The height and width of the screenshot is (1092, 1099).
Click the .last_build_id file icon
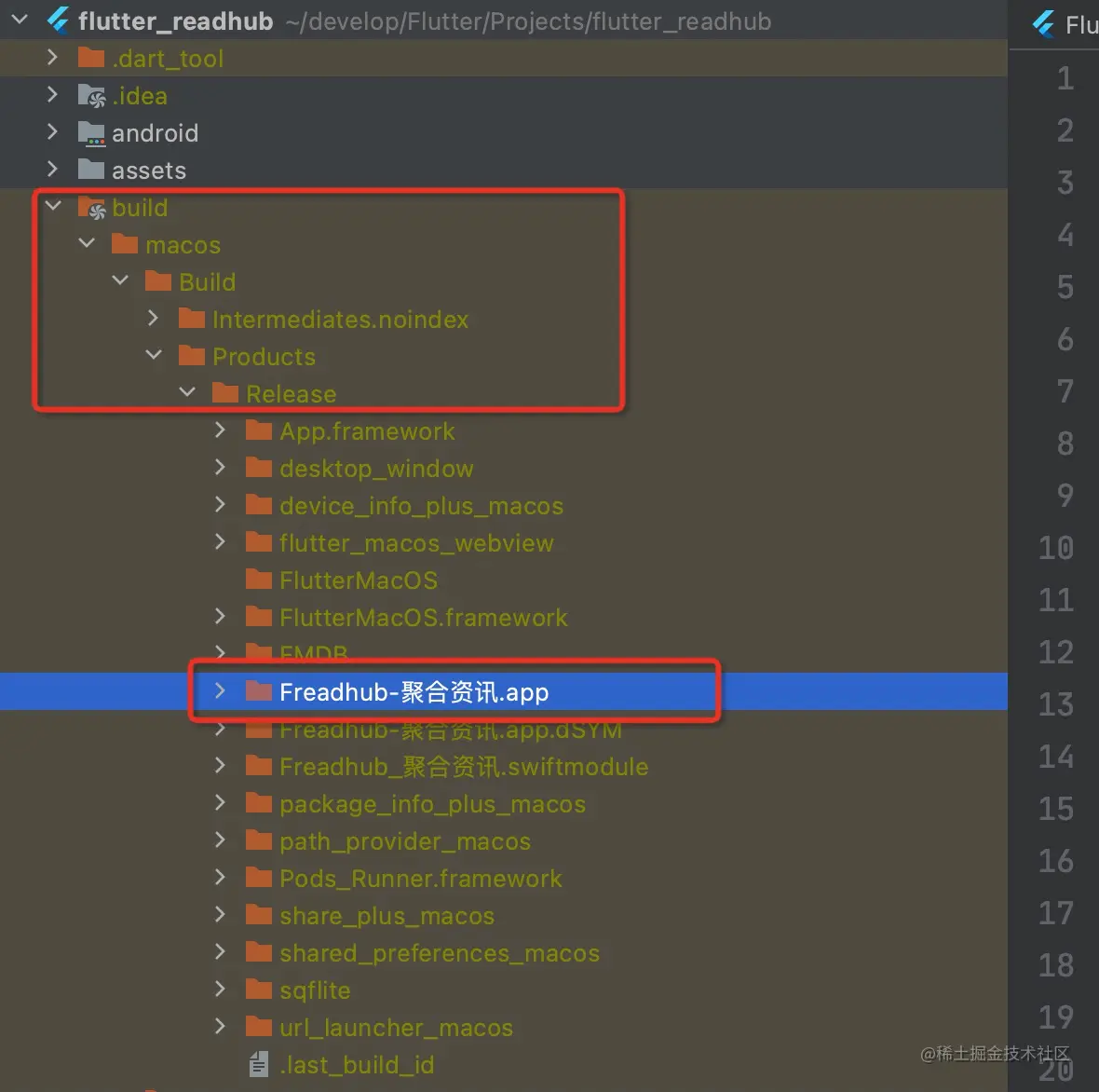[x=259, y=1065]
